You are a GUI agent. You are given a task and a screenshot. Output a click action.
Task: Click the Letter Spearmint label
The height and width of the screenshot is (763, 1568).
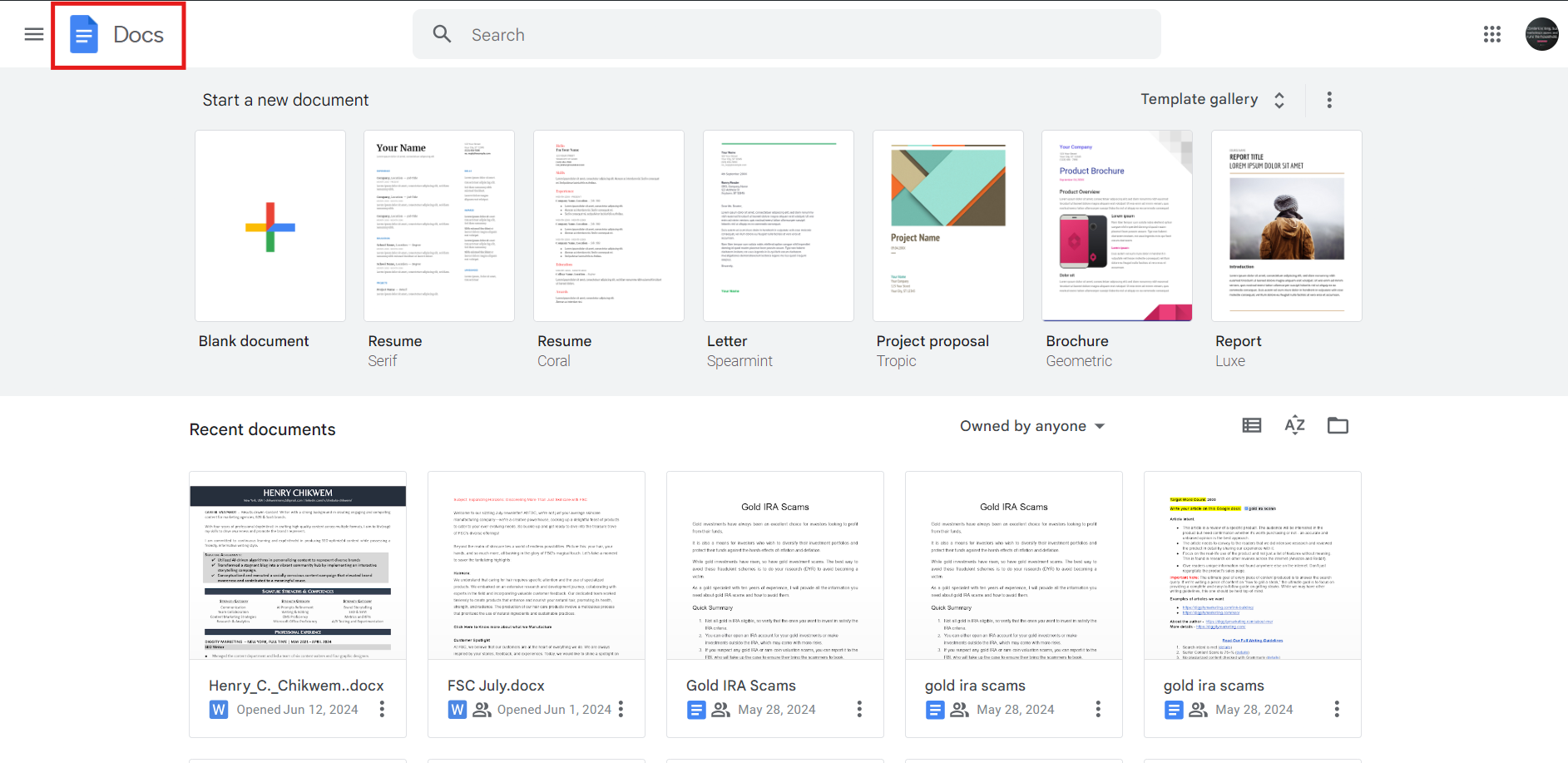pos(739,351)
